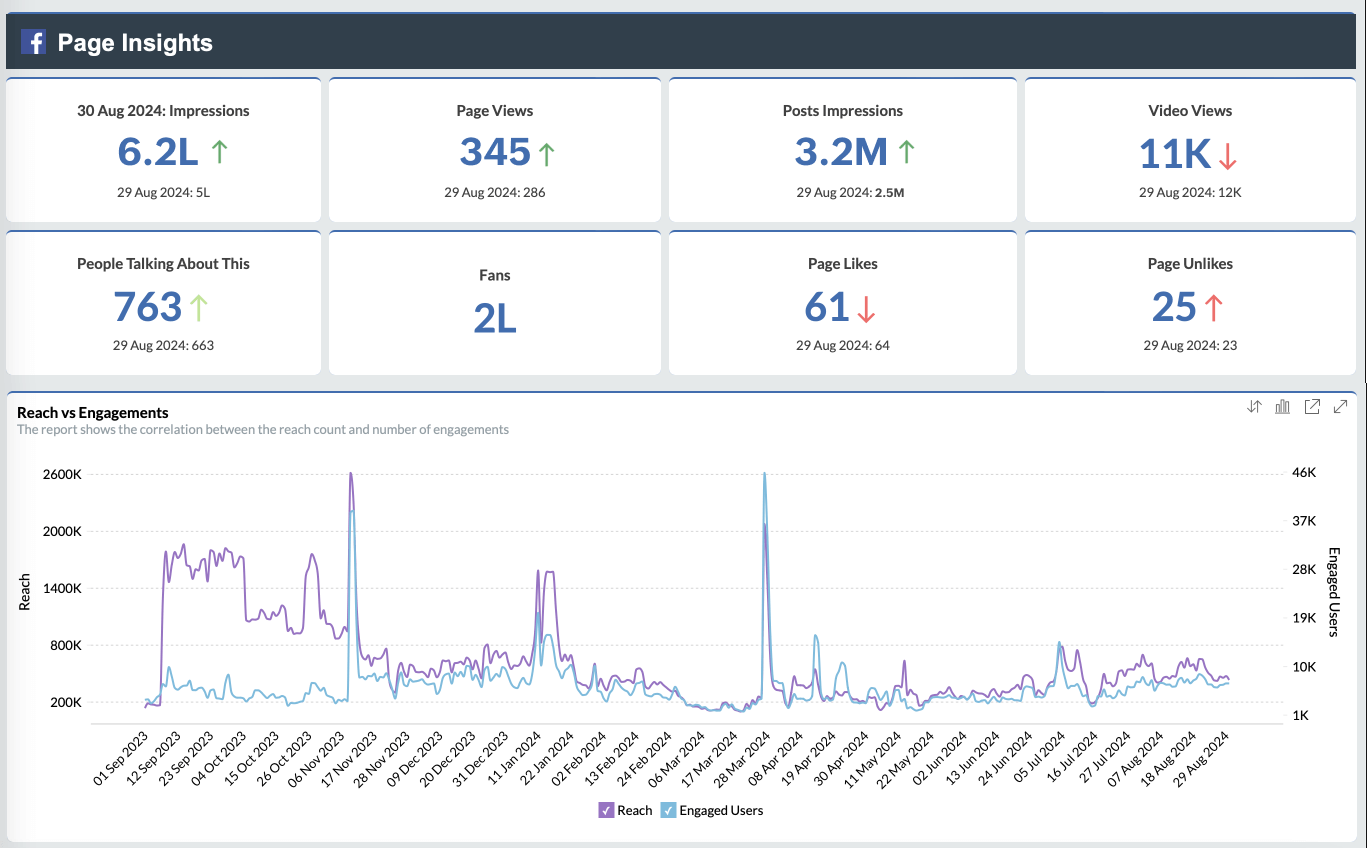Click the sort arrows icon on the chart
The width and height of the screenshot is (1367, 848).
1254,406
